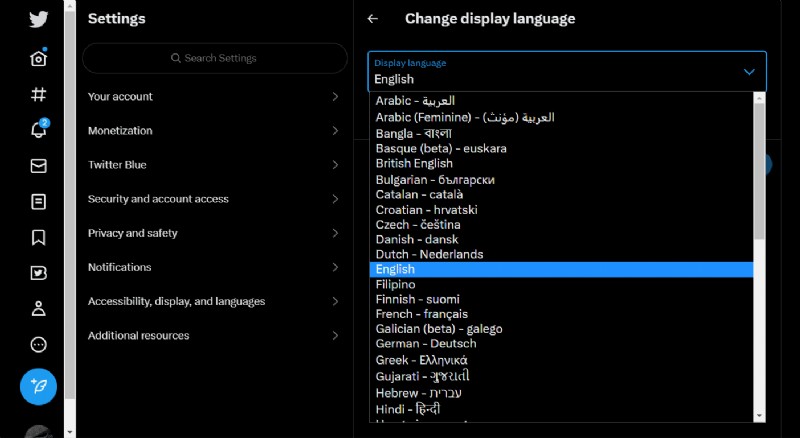The height and width of the screenshot is (438, 800).
Task: Select Hebrew language option
Action: [561, 393]
